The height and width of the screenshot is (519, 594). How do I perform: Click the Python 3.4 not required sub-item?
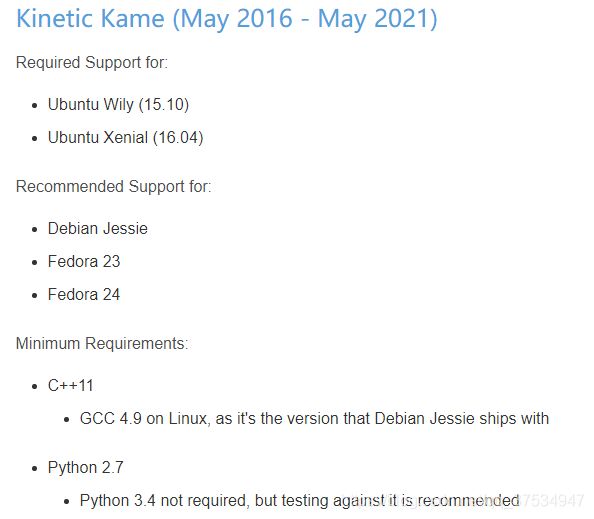pos(299,501)
